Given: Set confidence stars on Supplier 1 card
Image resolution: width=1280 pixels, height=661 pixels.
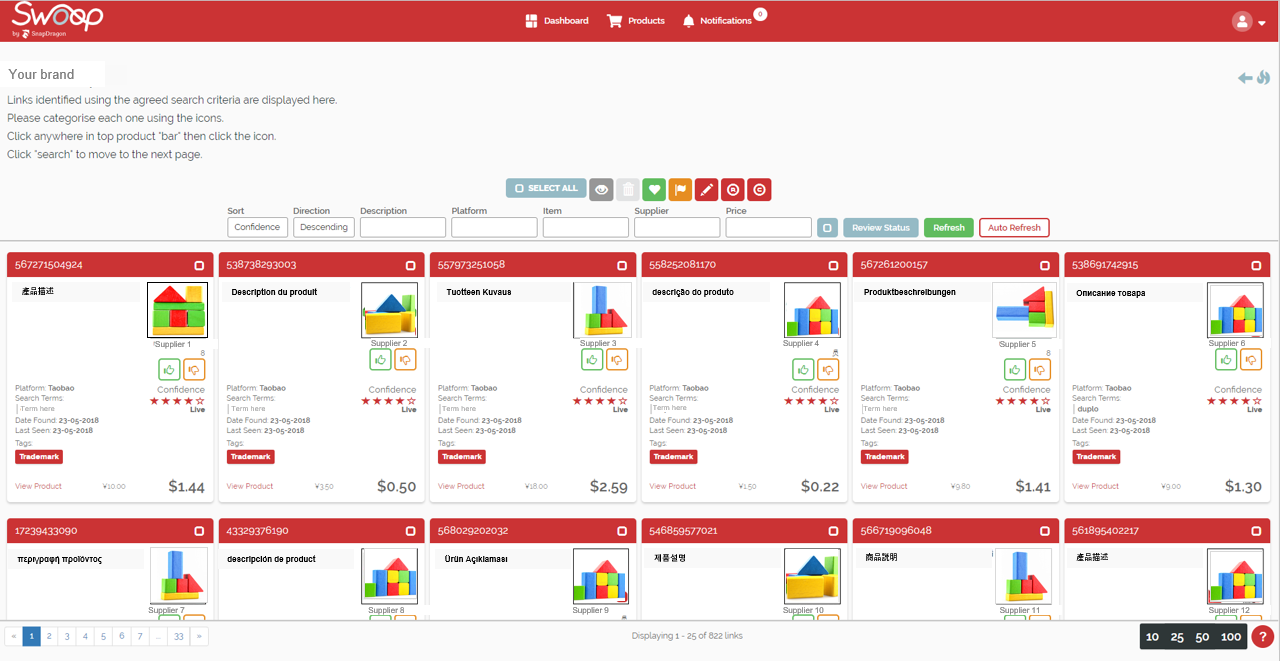Looking at the screenshot, I should tap(177, 401).
